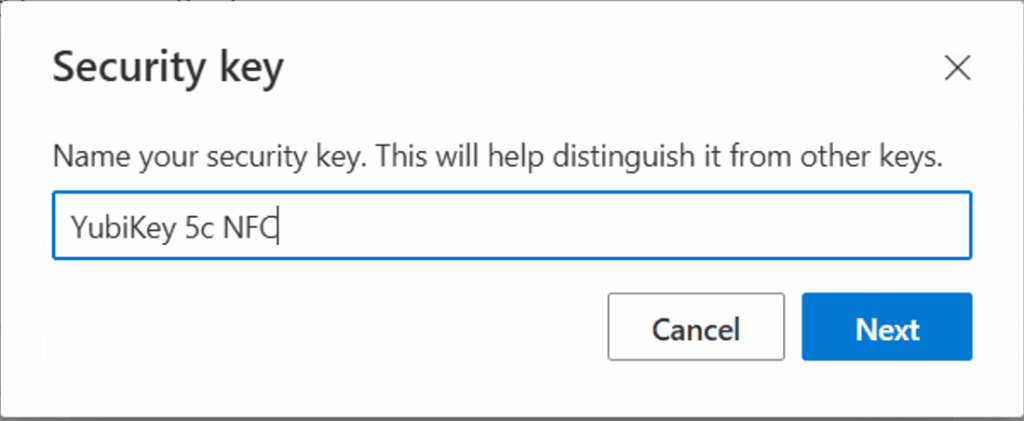Click the blank space left of Cancel
This screenshot has height=421, width=1024.
pos(330,327)
